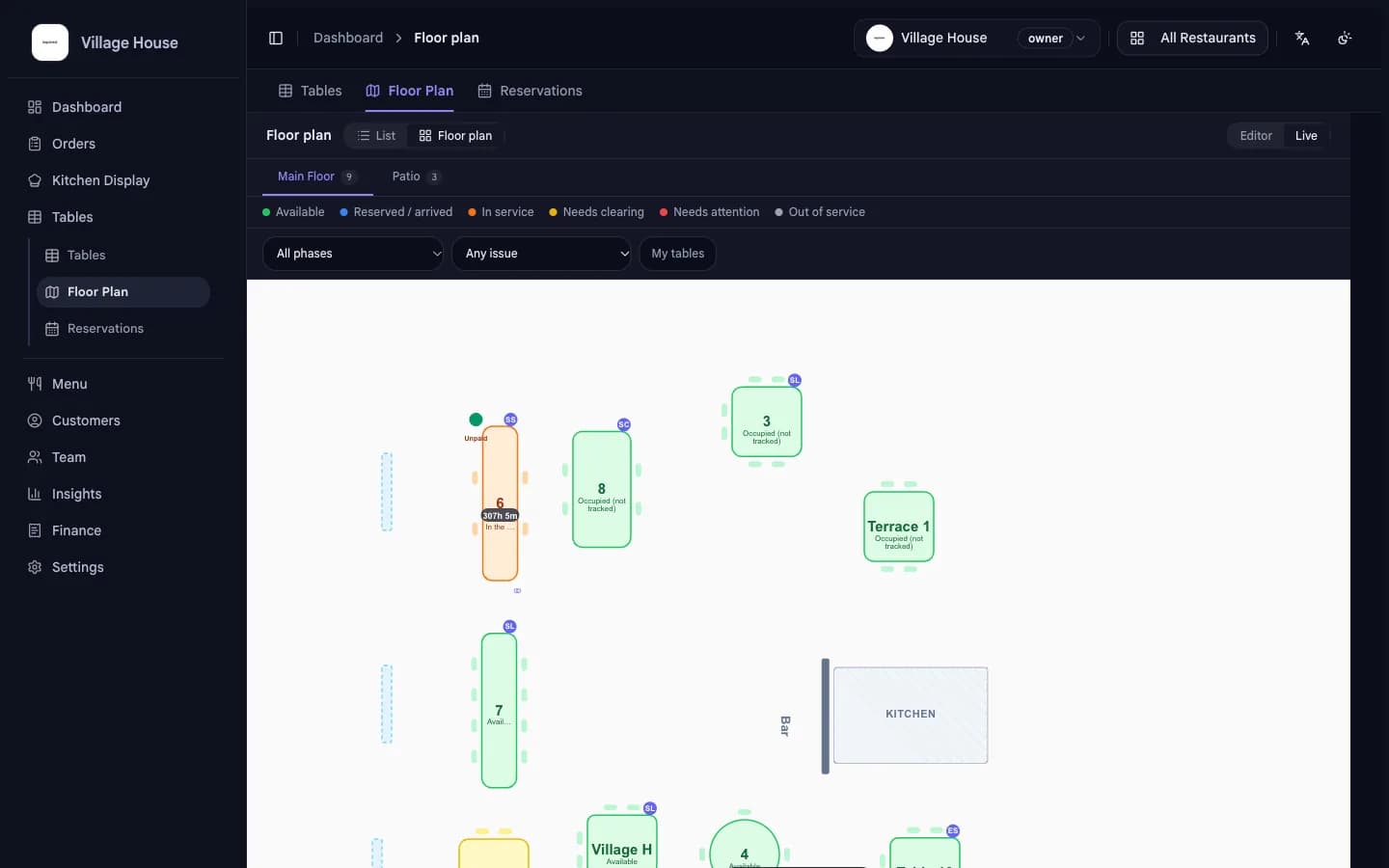This screenshot has height=868, width=1389.
Task: Toggle the My tables filter
Action: [x=677, y=254]
